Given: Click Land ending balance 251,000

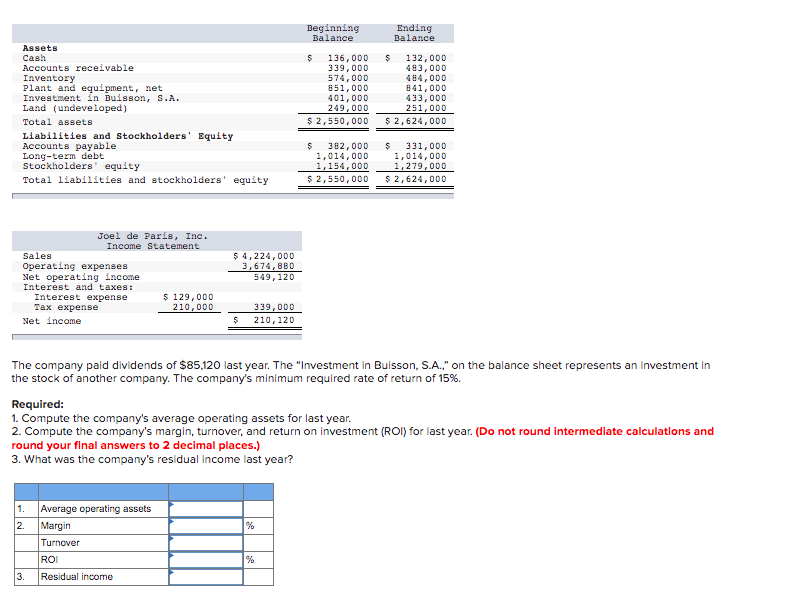Looking at the screenshot, I should tap(426, 108).
